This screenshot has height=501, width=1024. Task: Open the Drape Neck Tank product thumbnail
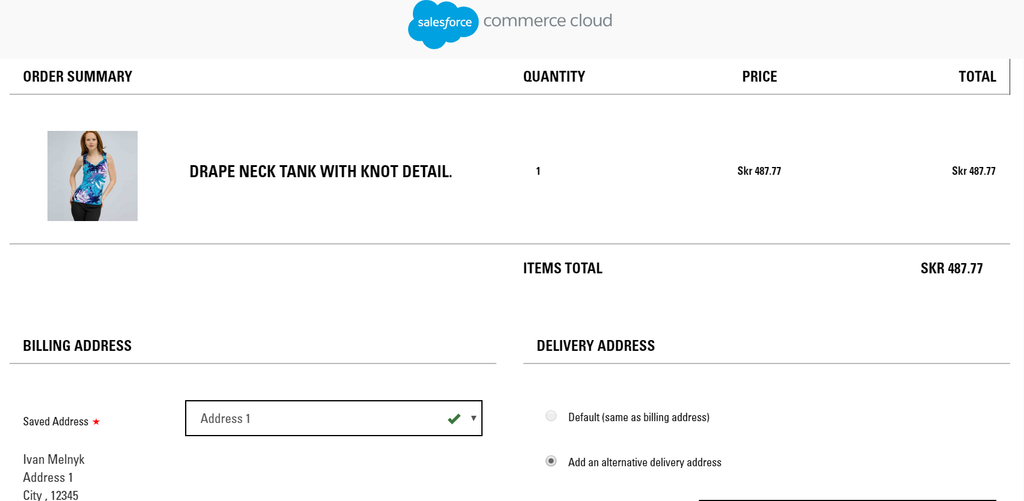click(92, 176)
